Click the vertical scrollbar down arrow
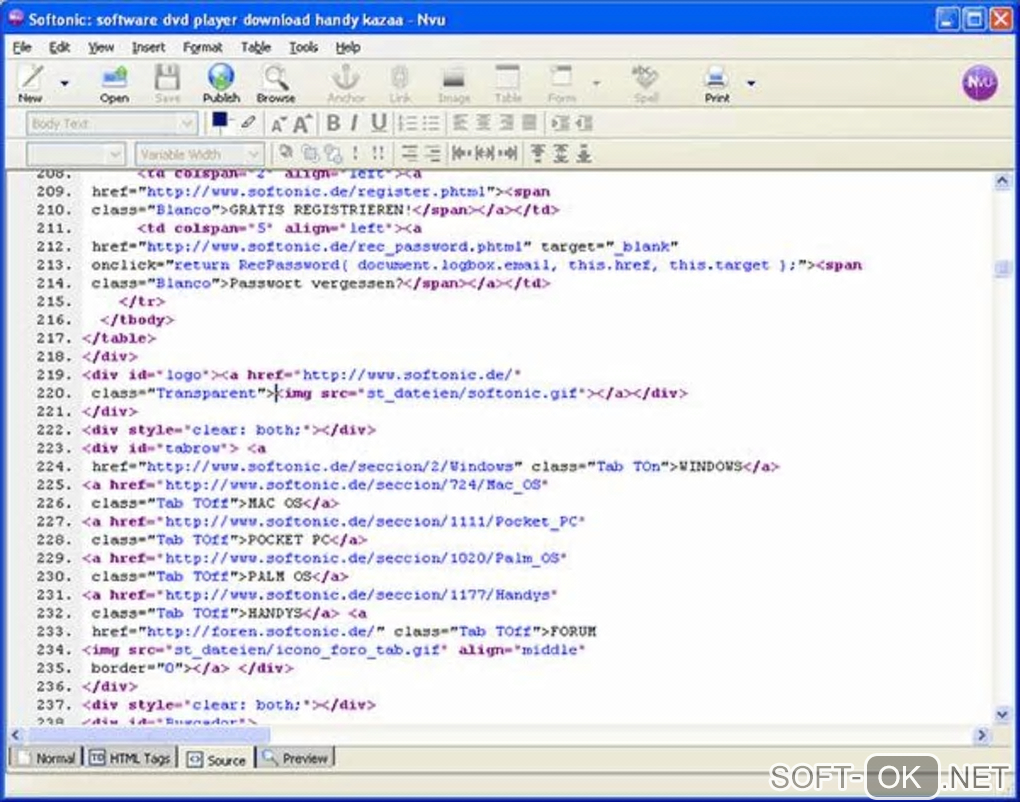 pos(1002,714)
